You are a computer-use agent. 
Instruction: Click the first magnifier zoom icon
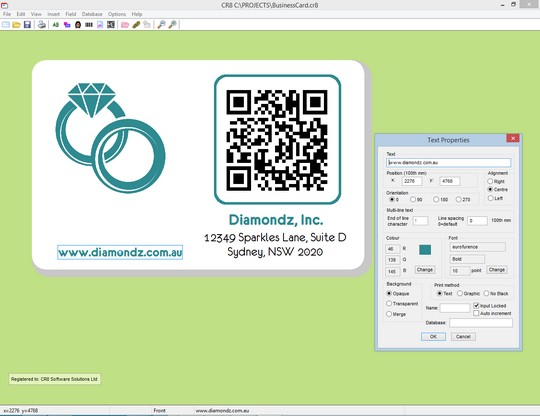coord(161,25)
